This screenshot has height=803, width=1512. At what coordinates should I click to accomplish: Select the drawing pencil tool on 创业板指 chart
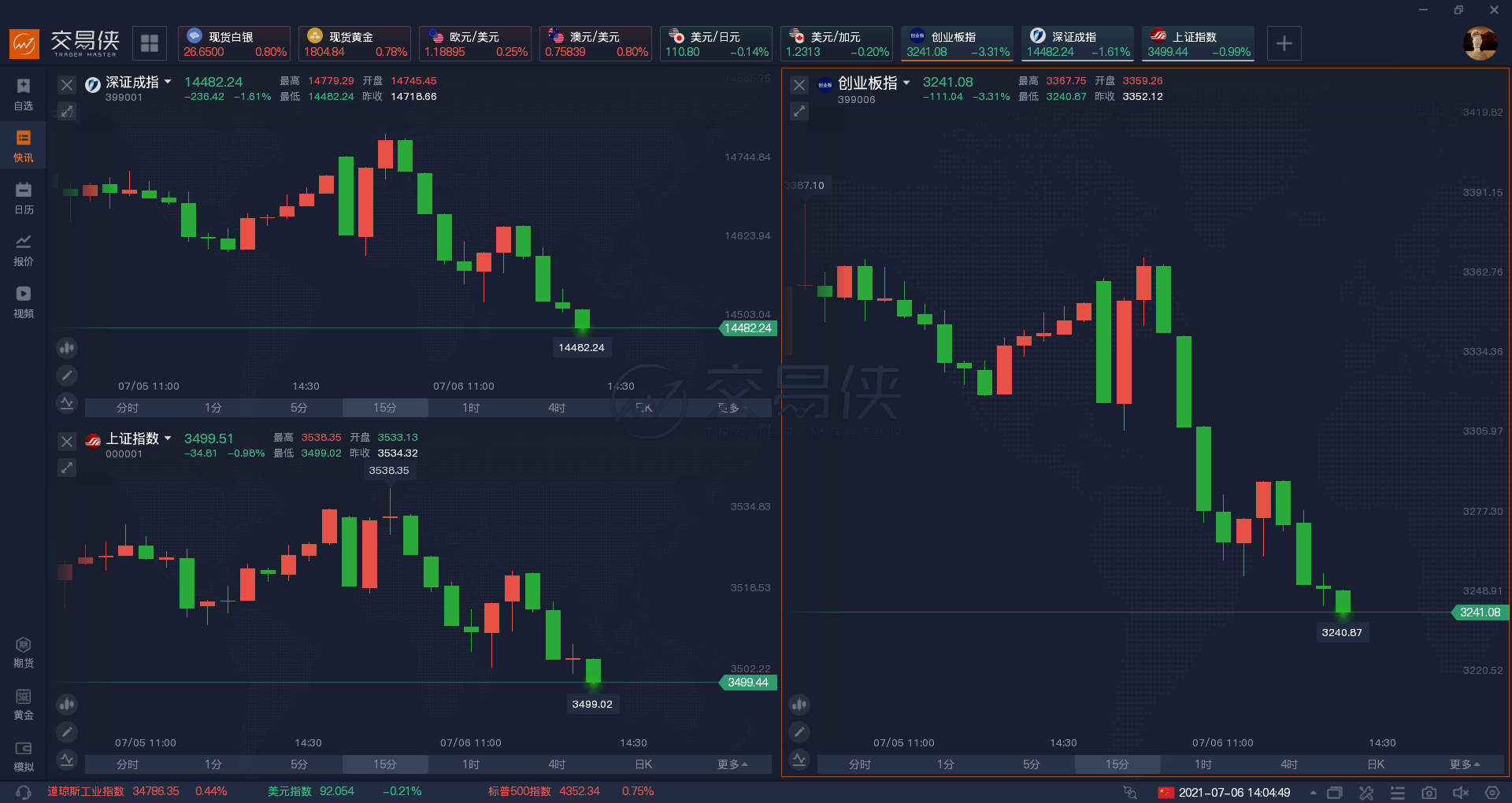(799, 732)
